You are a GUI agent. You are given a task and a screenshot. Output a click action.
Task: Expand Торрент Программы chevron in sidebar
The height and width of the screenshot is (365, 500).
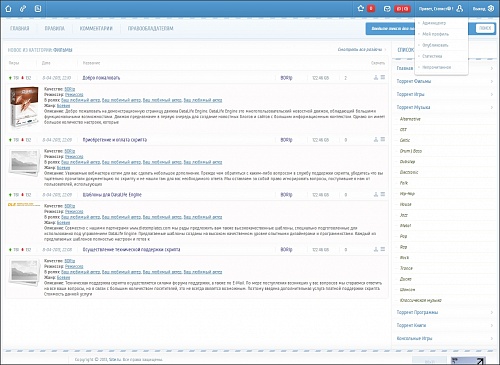click(x=492, y=312)
